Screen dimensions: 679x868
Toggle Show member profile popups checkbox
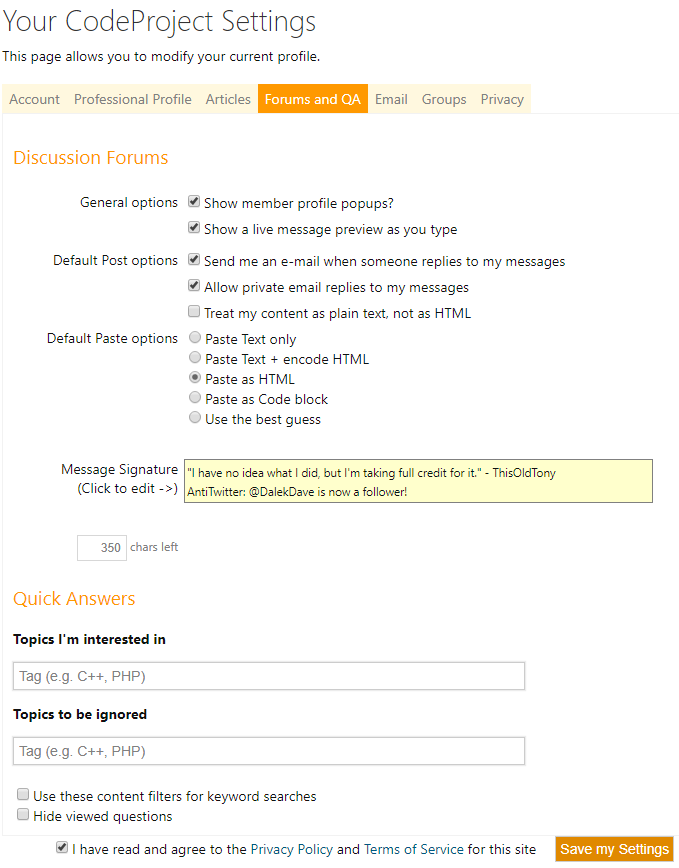[194, 202]
